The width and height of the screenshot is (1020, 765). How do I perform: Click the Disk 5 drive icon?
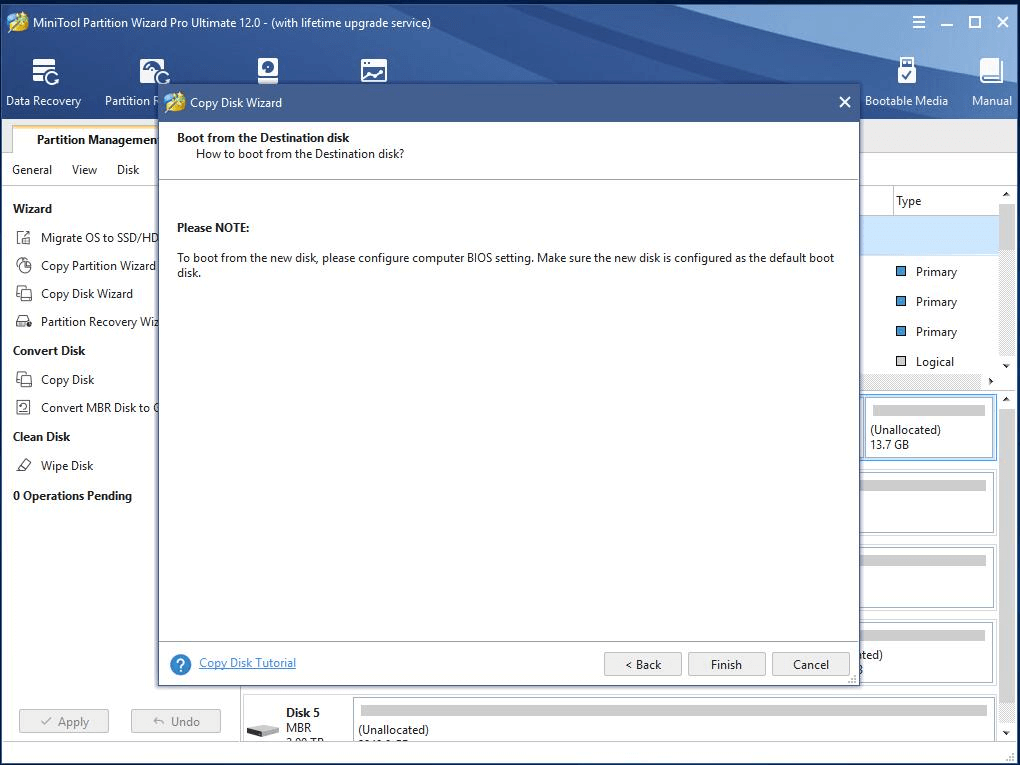[x=263, y=731]
